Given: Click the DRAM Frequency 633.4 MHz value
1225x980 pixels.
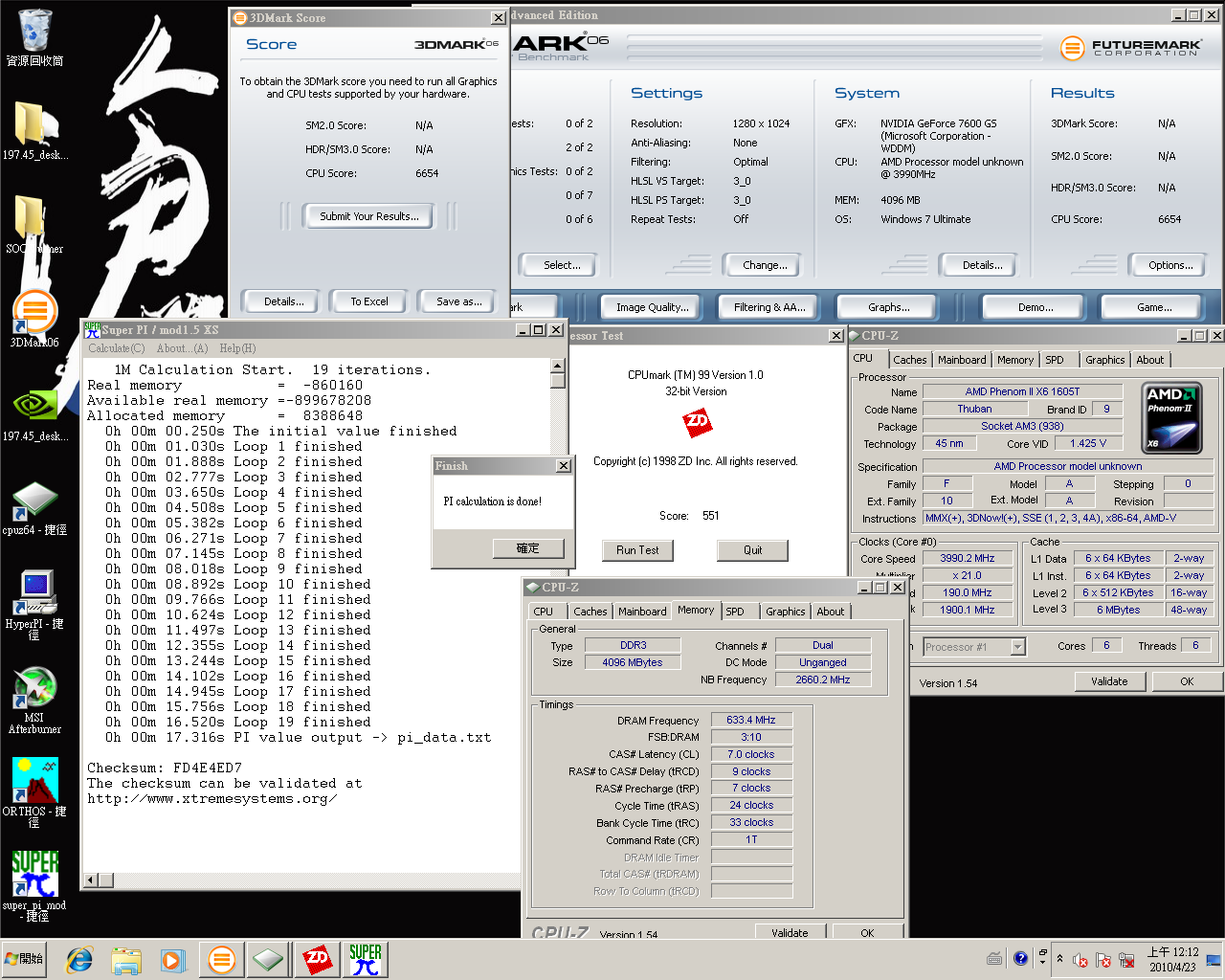Looking at the screenshot, I should (x=751, y=720).
